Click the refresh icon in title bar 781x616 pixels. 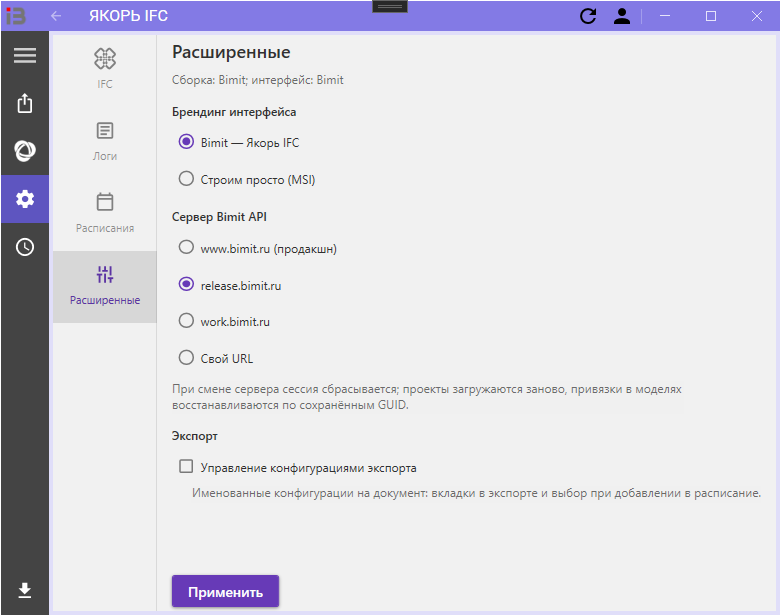click(x=588, y=16)
